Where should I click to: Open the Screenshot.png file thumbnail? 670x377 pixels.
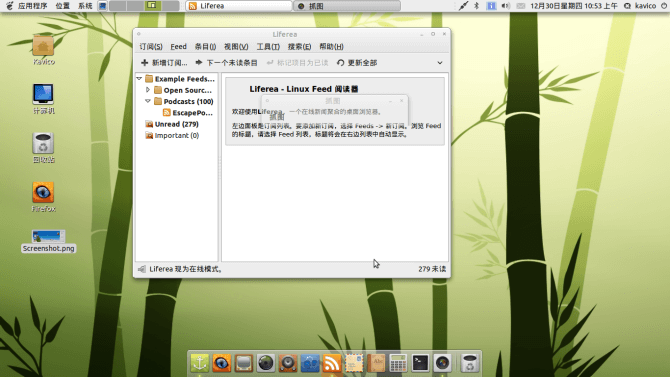[x=48, y=236]
